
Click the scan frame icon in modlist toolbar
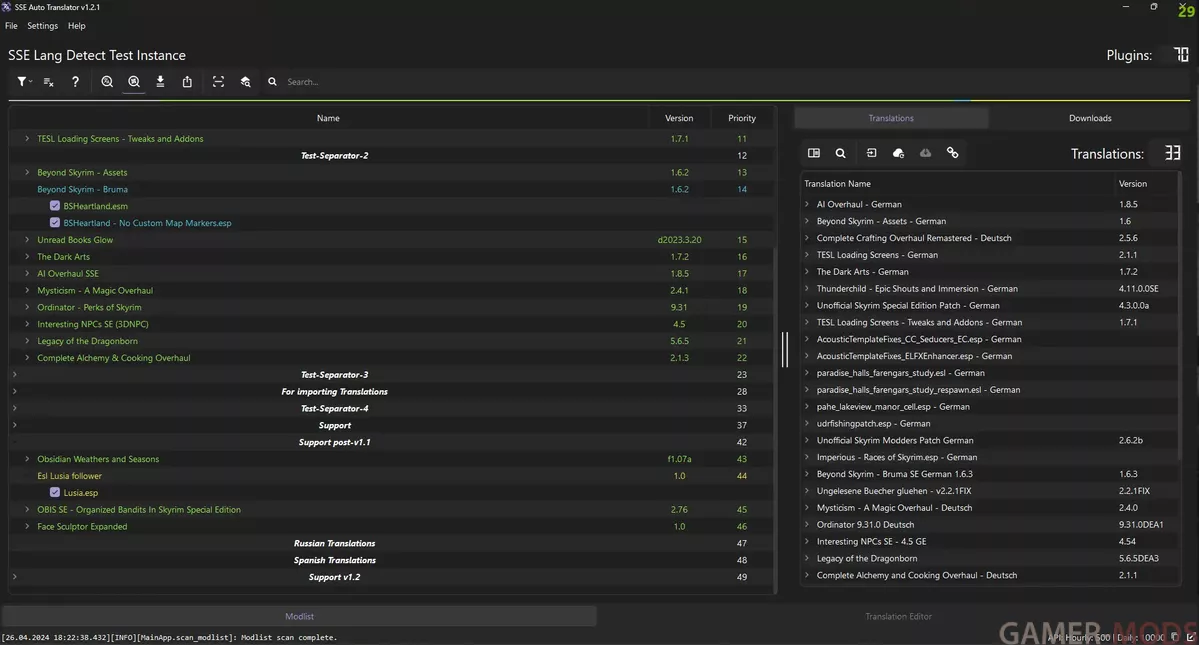click(218, 82)
